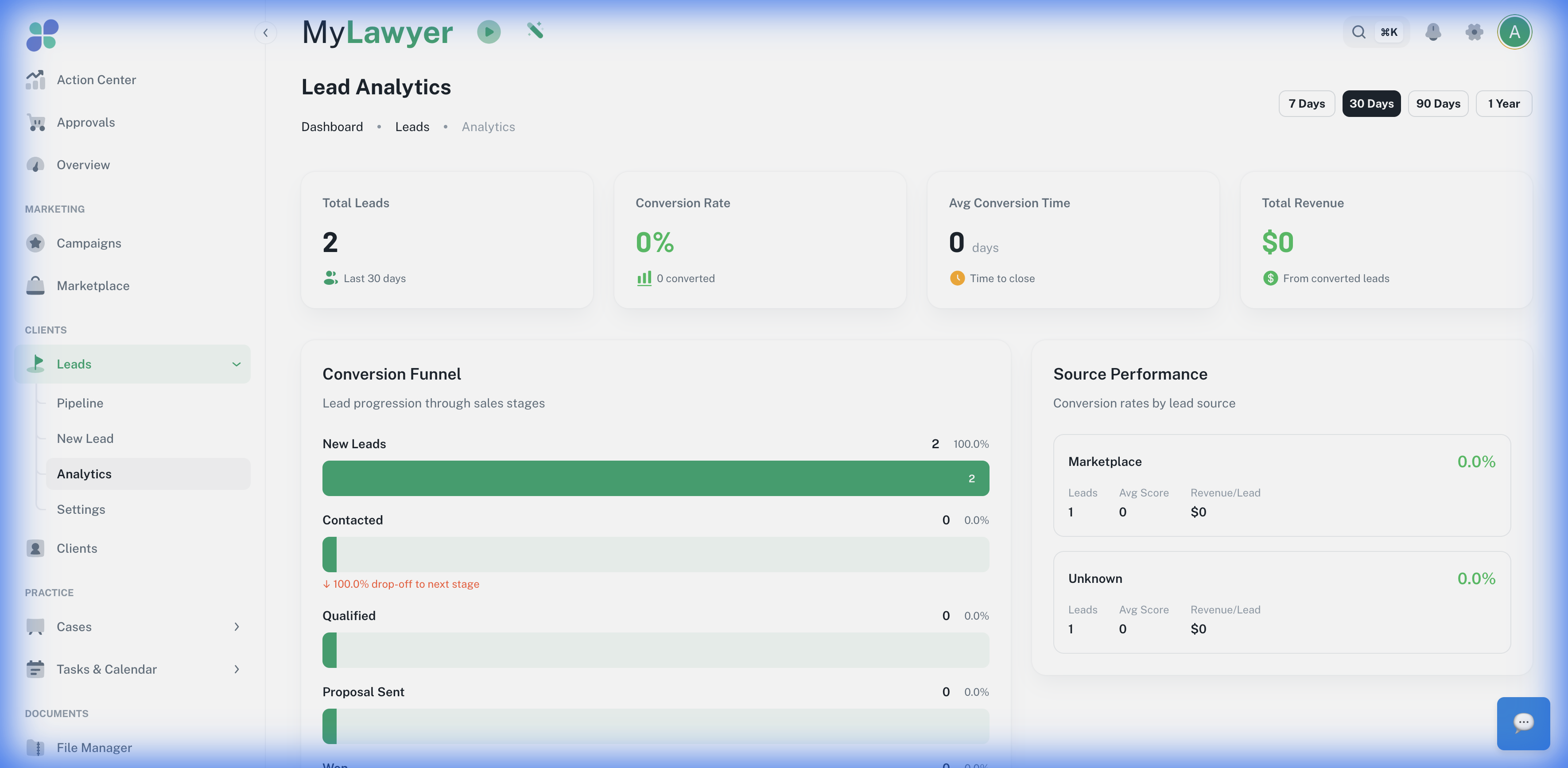The width and height of the screenshot is (1568, 768).
Task: Click the Source Performance heading
Action: tap(1130, 374)
